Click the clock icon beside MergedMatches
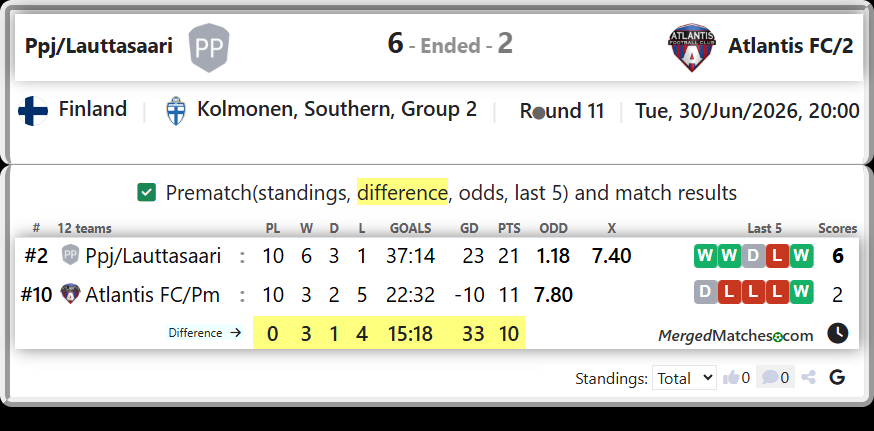The width and height of the screenshot is (874, 431). [838, 333]
